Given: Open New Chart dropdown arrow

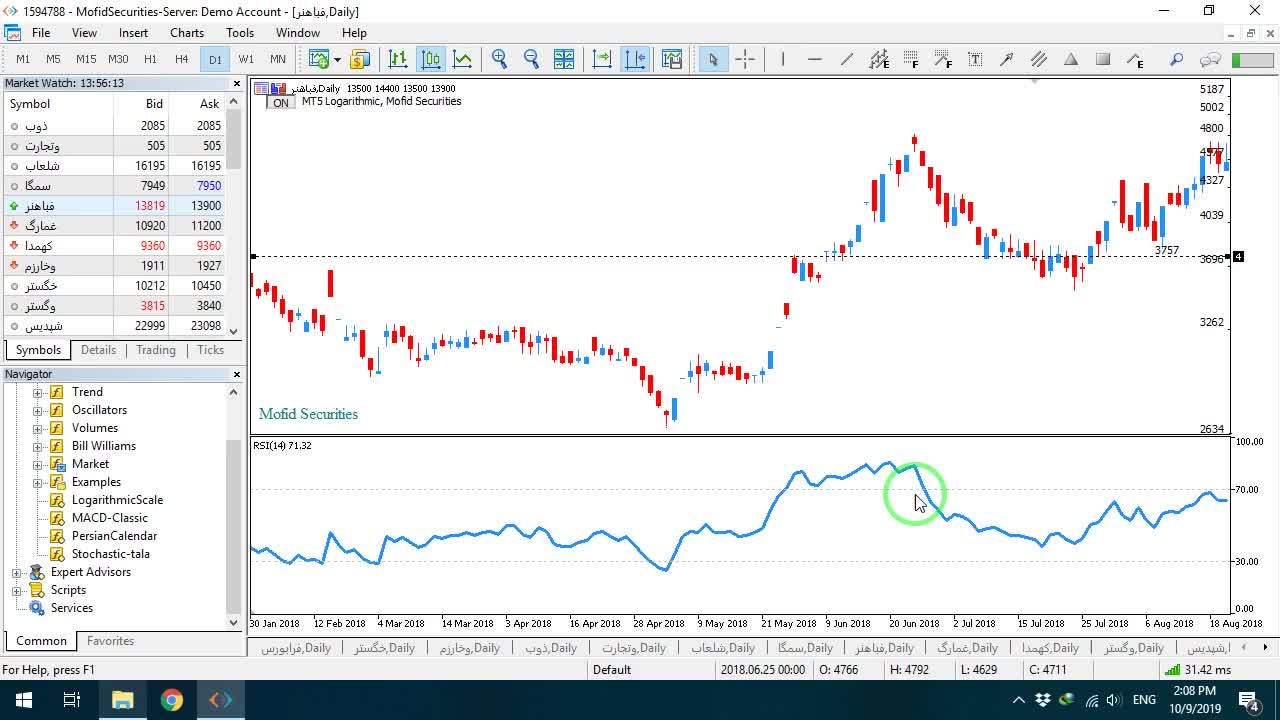Looking at the screenshot, I should point(337,60).
